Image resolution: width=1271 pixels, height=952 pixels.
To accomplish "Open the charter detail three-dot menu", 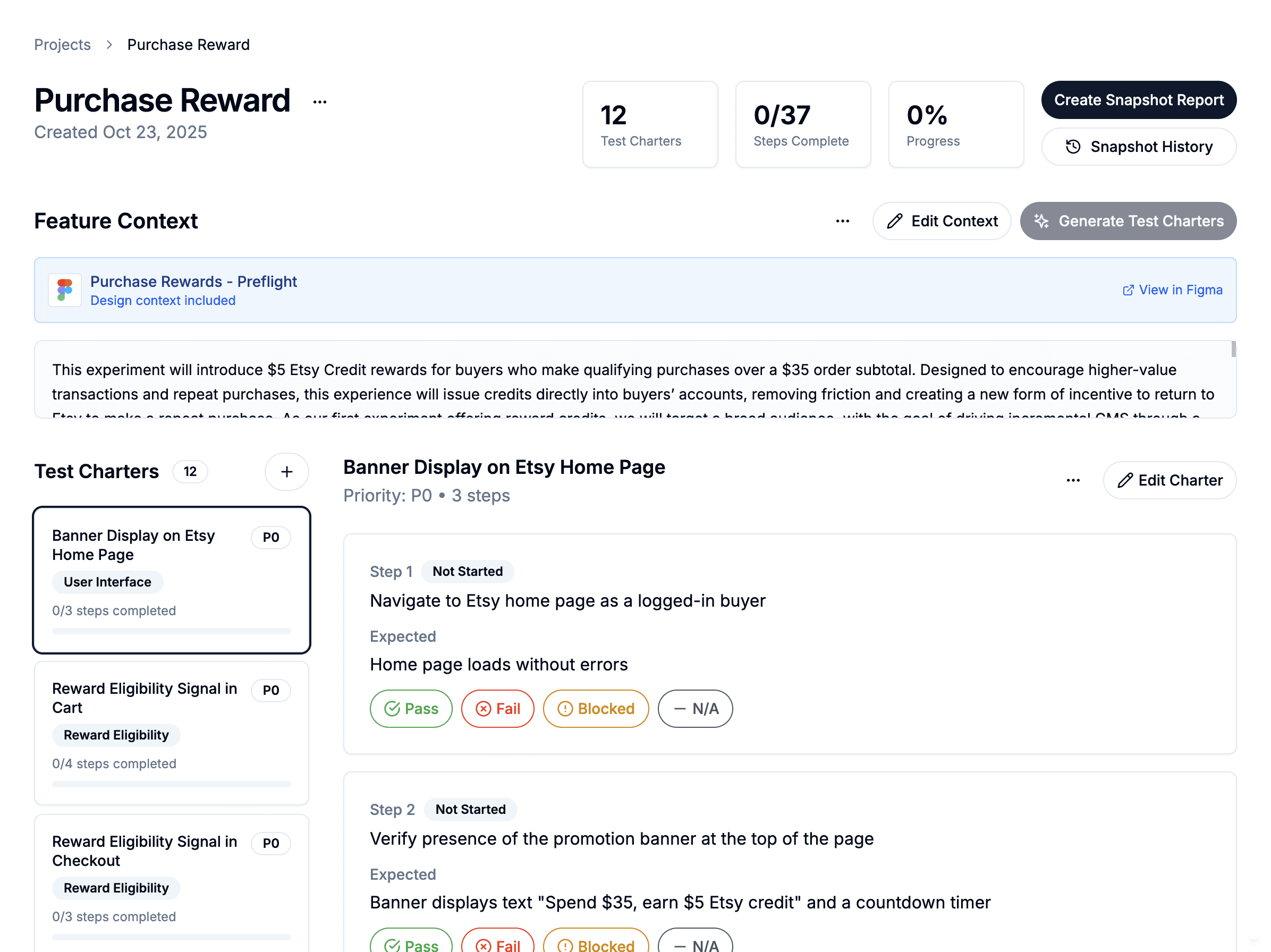I will (1073, 480).
